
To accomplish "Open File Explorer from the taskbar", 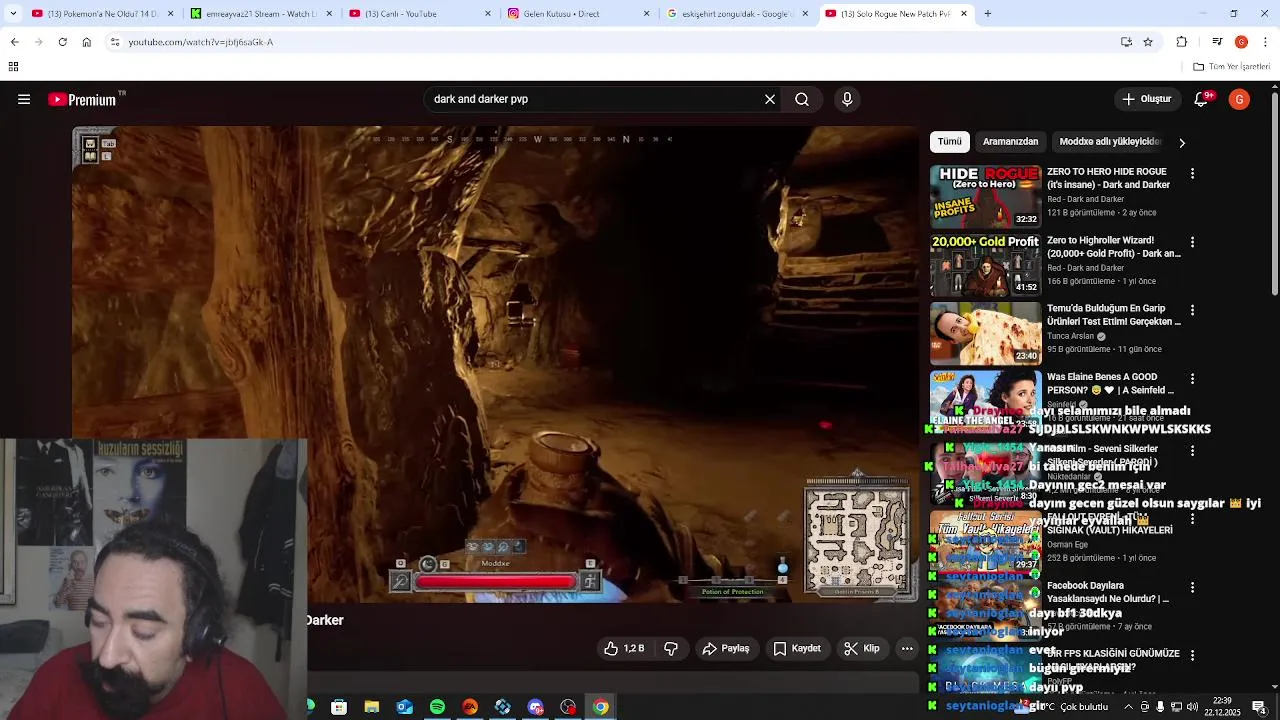I will click(x=372, y=707).
